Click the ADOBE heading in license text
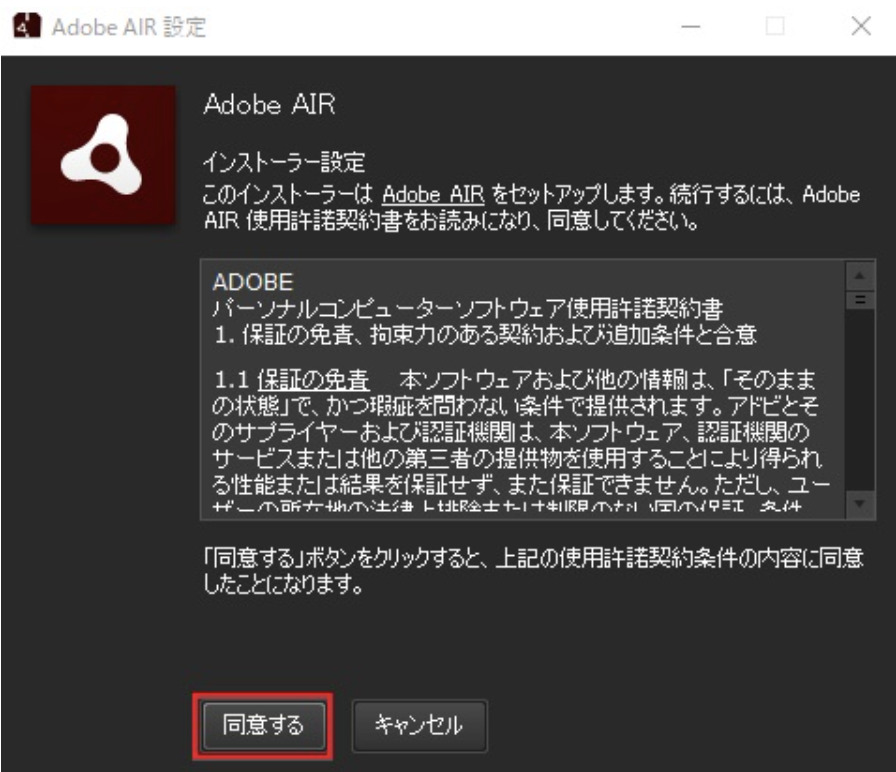 (253, 282)
